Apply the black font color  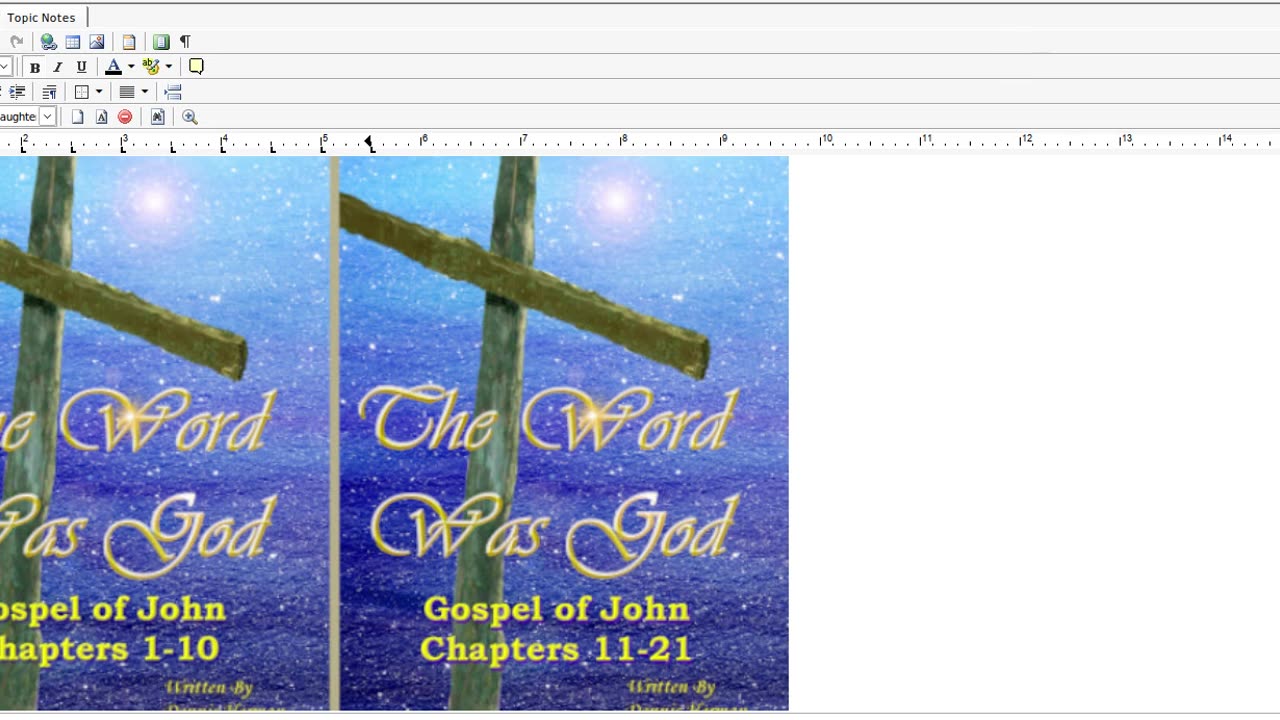point(114,67)
